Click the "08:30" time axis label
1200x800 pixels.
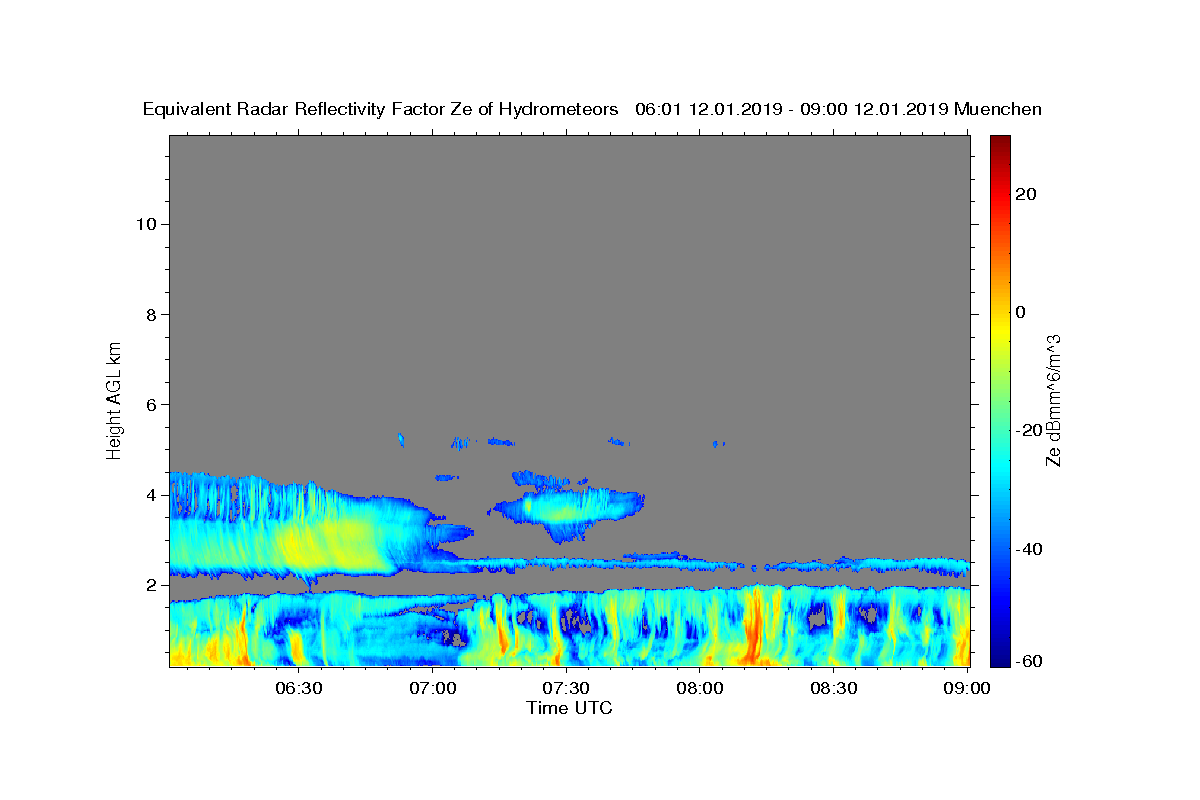pos(833,688)
